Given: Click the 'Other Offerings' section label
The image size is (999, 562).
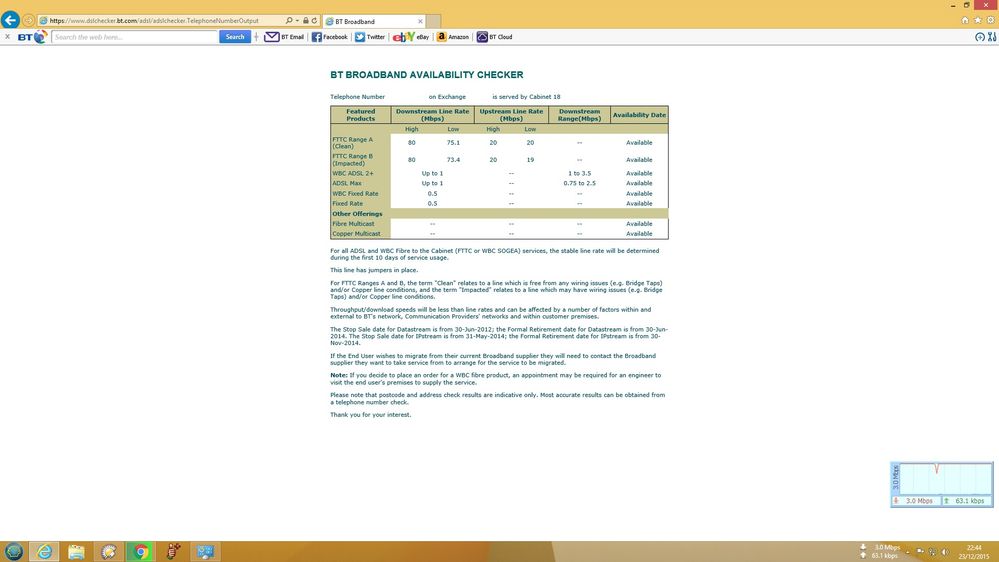Looking at the screenshot, I should coord(357,214).
